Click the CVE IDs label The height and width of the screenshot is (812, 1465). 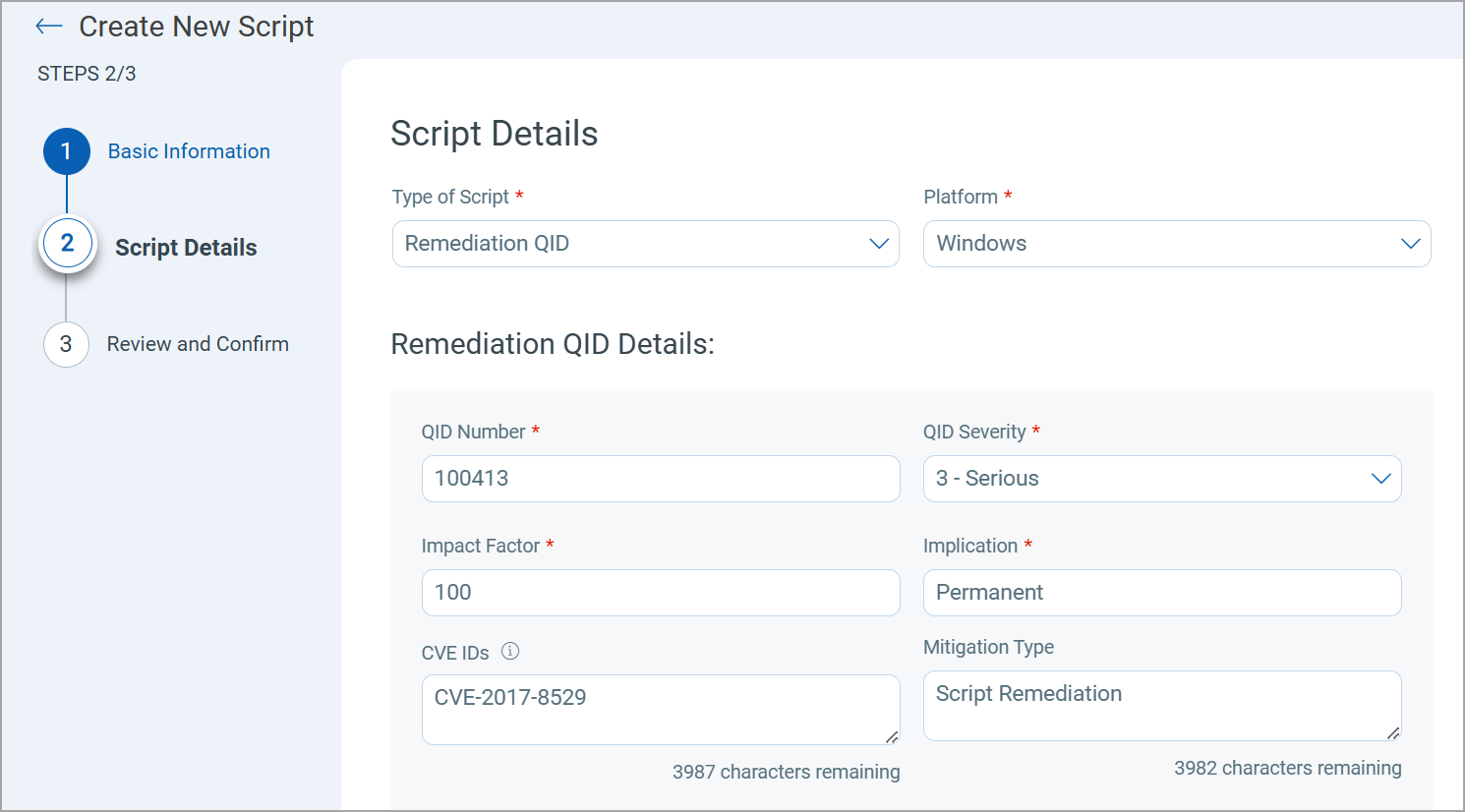(x=455, y=653)
